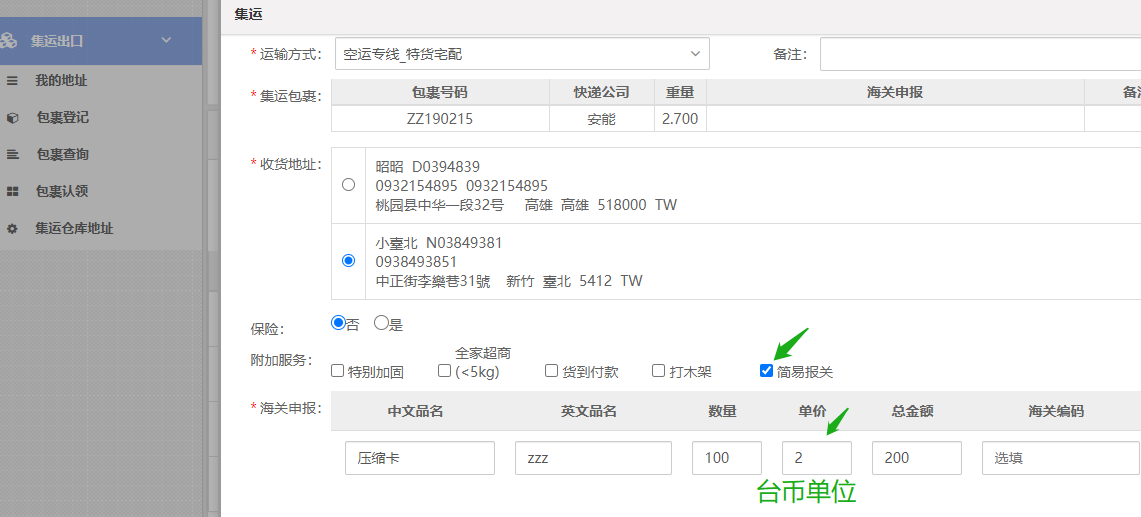Uncheck the 简易报关 checkbox
The image size is (1141, 517).
click(766, 371)
